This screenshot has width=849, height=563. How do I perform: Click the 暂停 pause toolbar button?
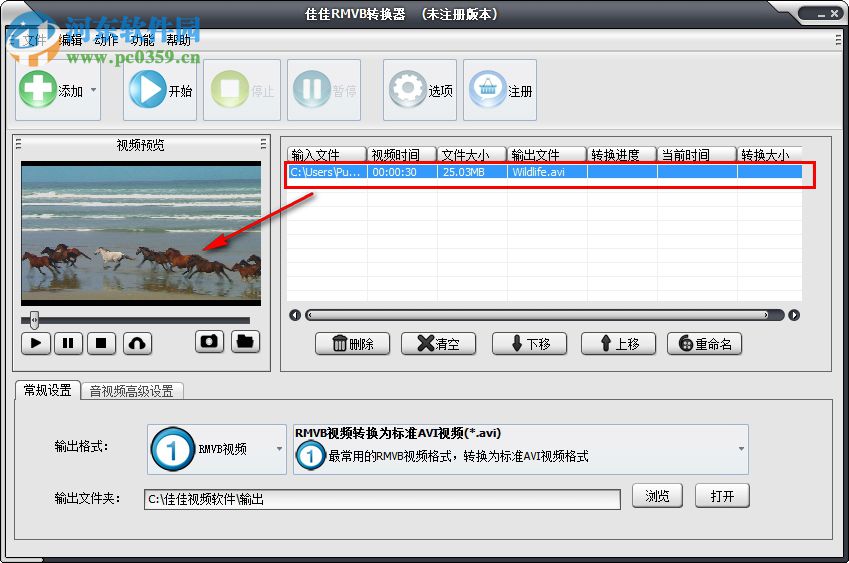coord(324,90)
